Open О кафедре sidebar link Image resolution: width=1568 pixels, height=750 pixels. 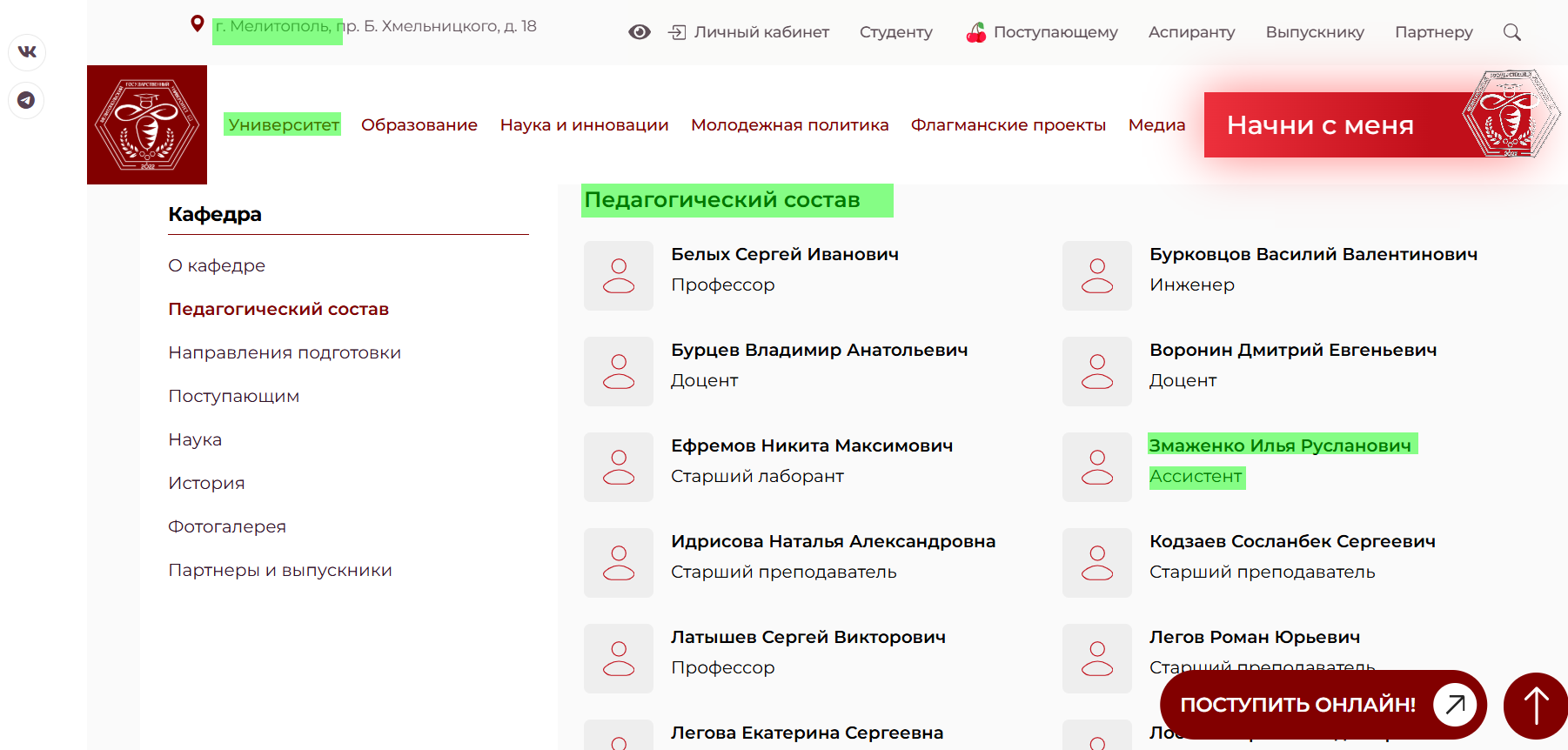[x=217, y=265]
